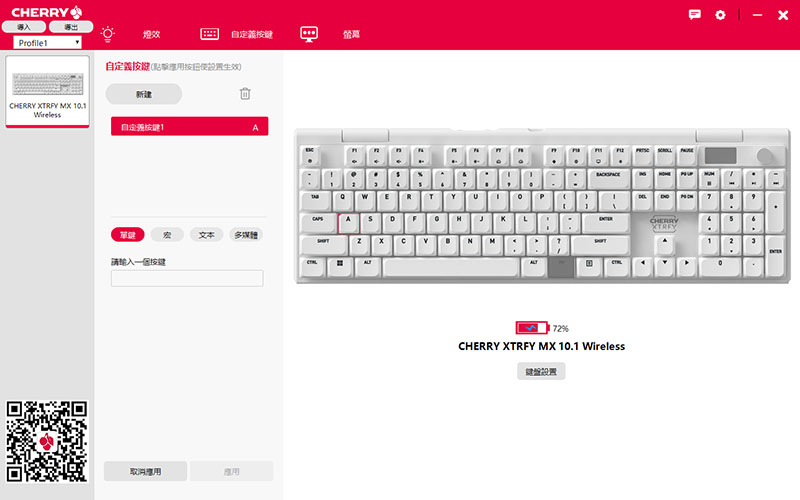Open the feedback chat bubble icon

pyautogui.click(x=695, y=15)
